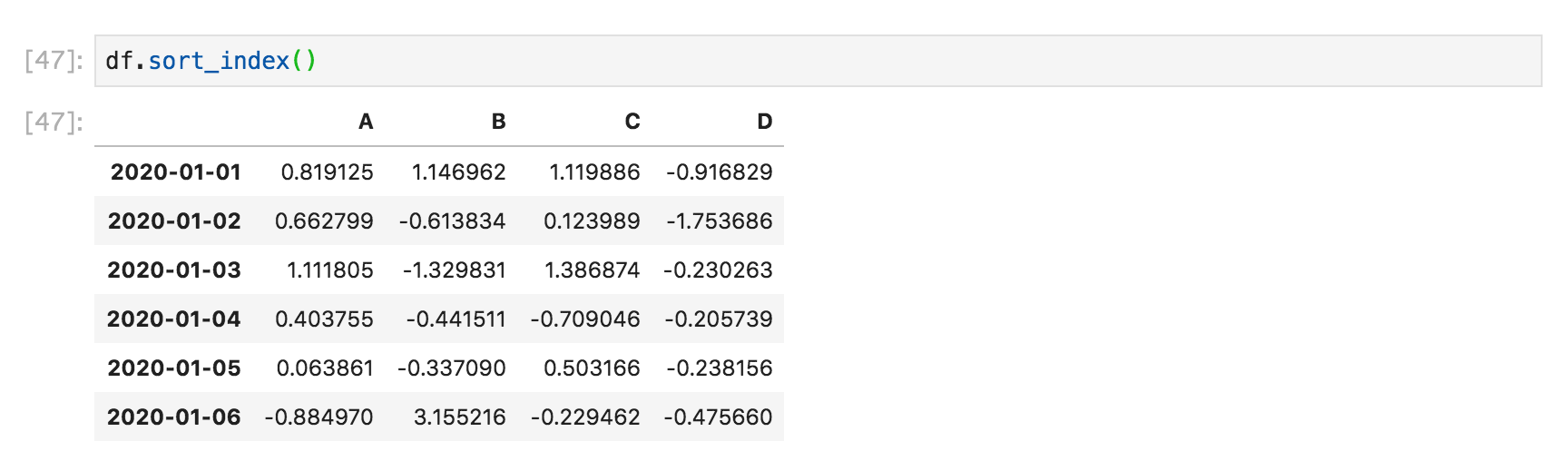Click cell value 3.155216
This screenshot has height=461, width=1568.
click(459, 417)
